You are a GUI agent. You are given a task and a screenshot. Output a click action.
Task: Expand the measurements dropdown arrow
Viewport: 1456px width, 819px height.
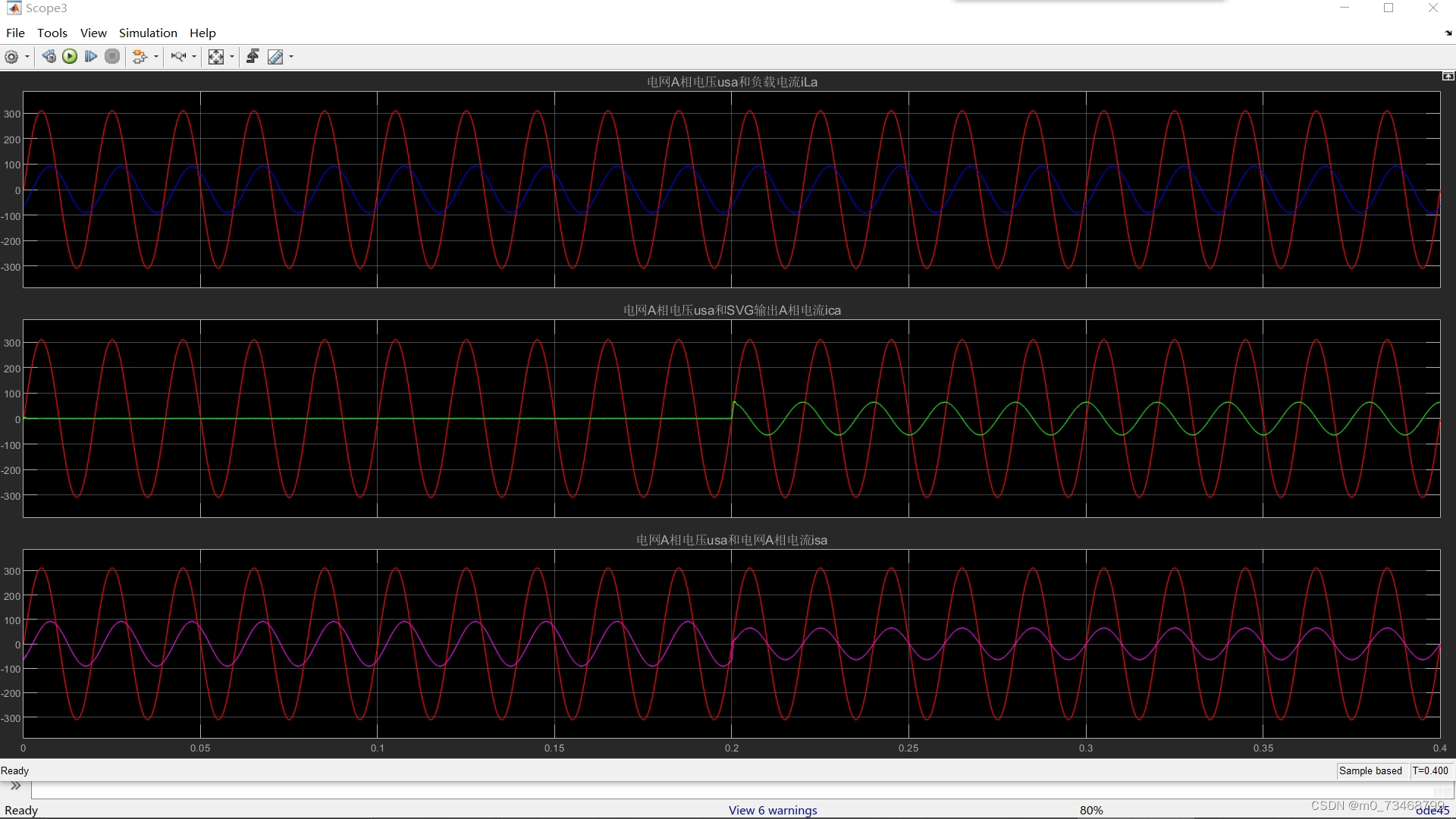(291, 57)
